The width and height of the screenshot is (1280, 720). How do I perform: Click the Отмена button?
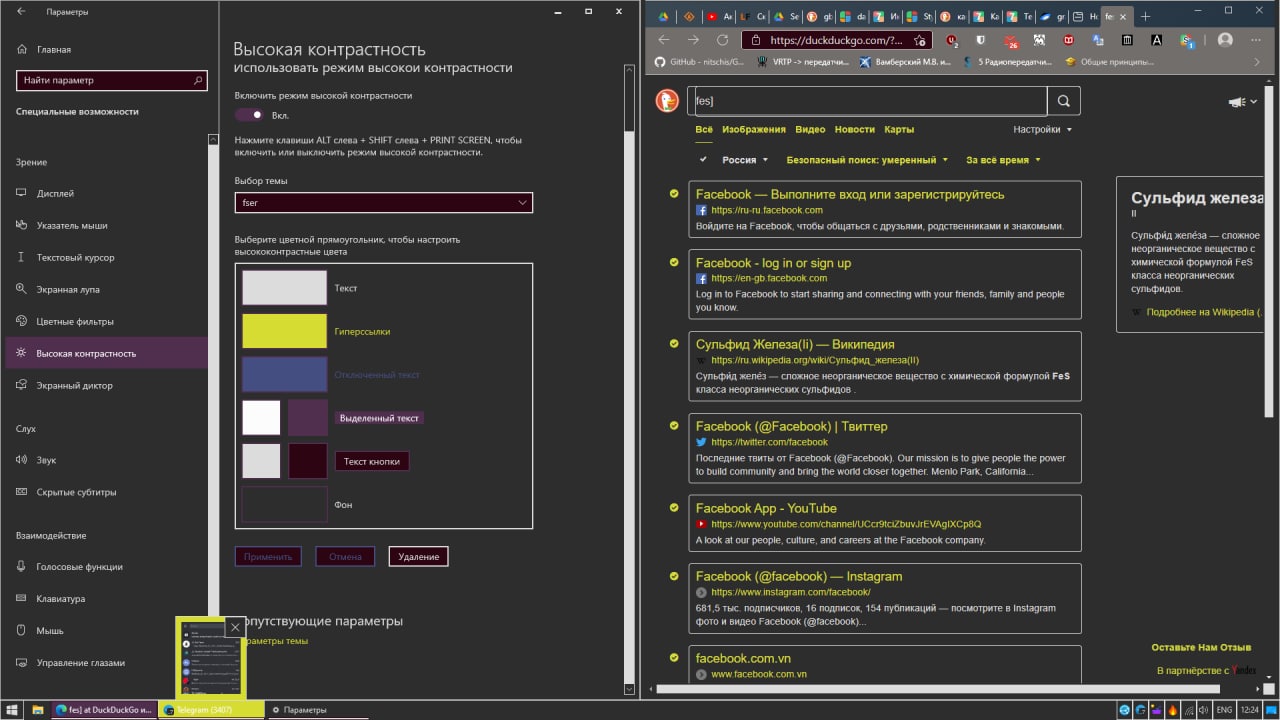point(345,557)
